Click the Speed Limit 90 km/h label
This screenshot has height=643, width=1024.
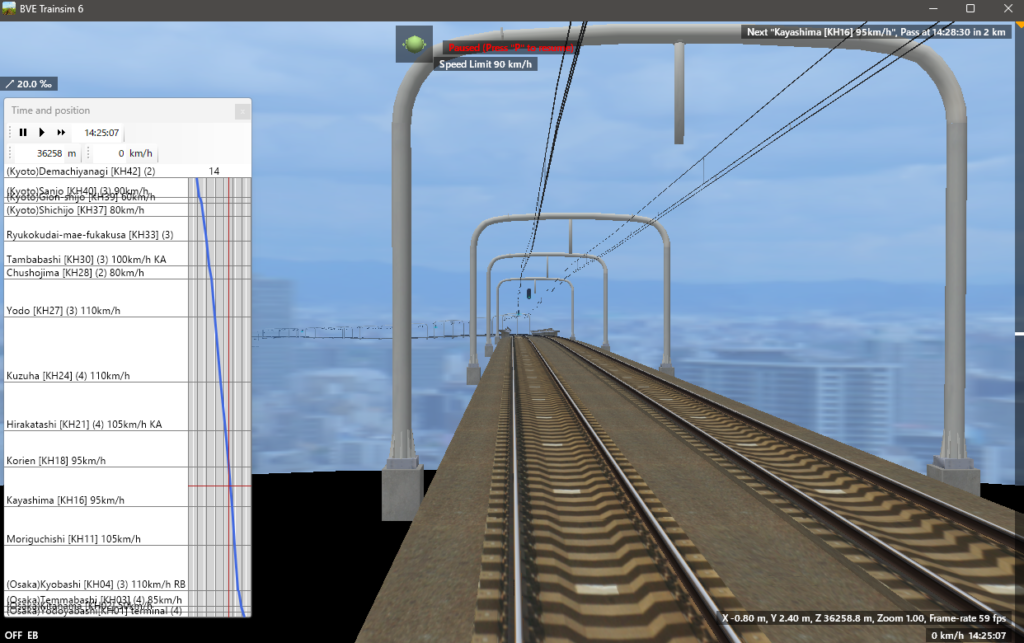tap(486, 64)
